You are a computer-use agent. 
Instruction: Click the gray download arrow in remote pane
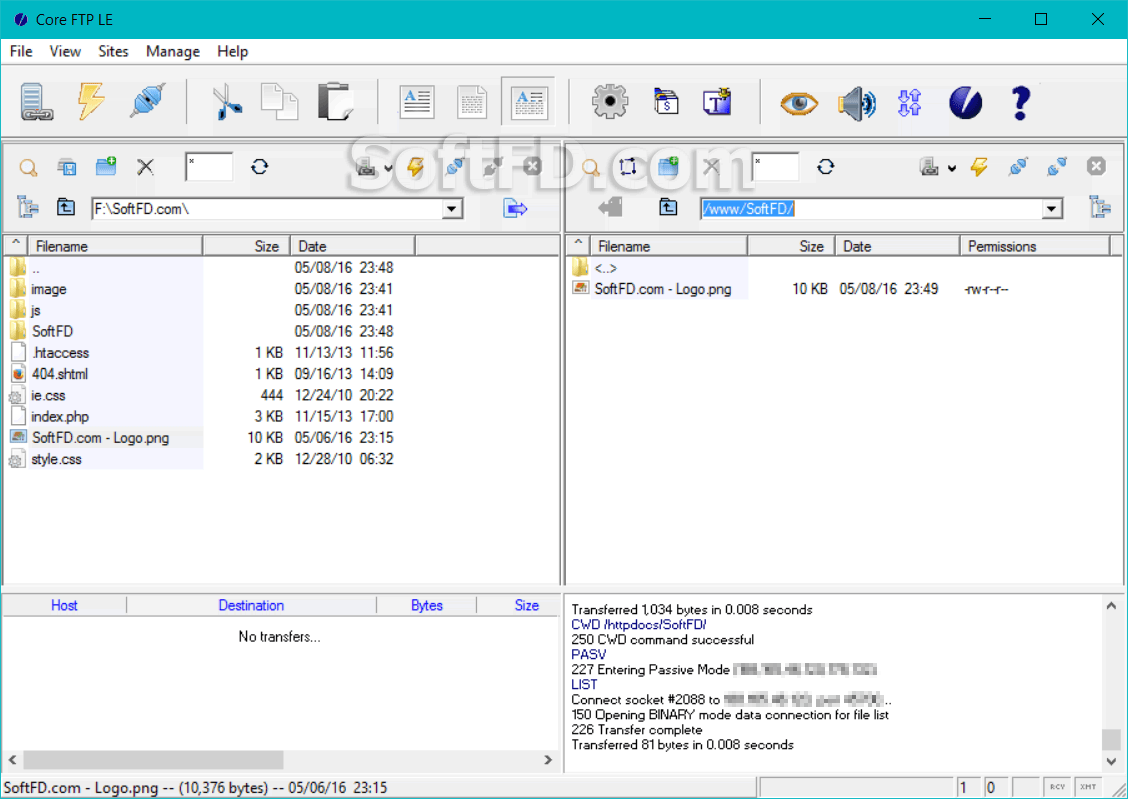click(x=610, y=208)
